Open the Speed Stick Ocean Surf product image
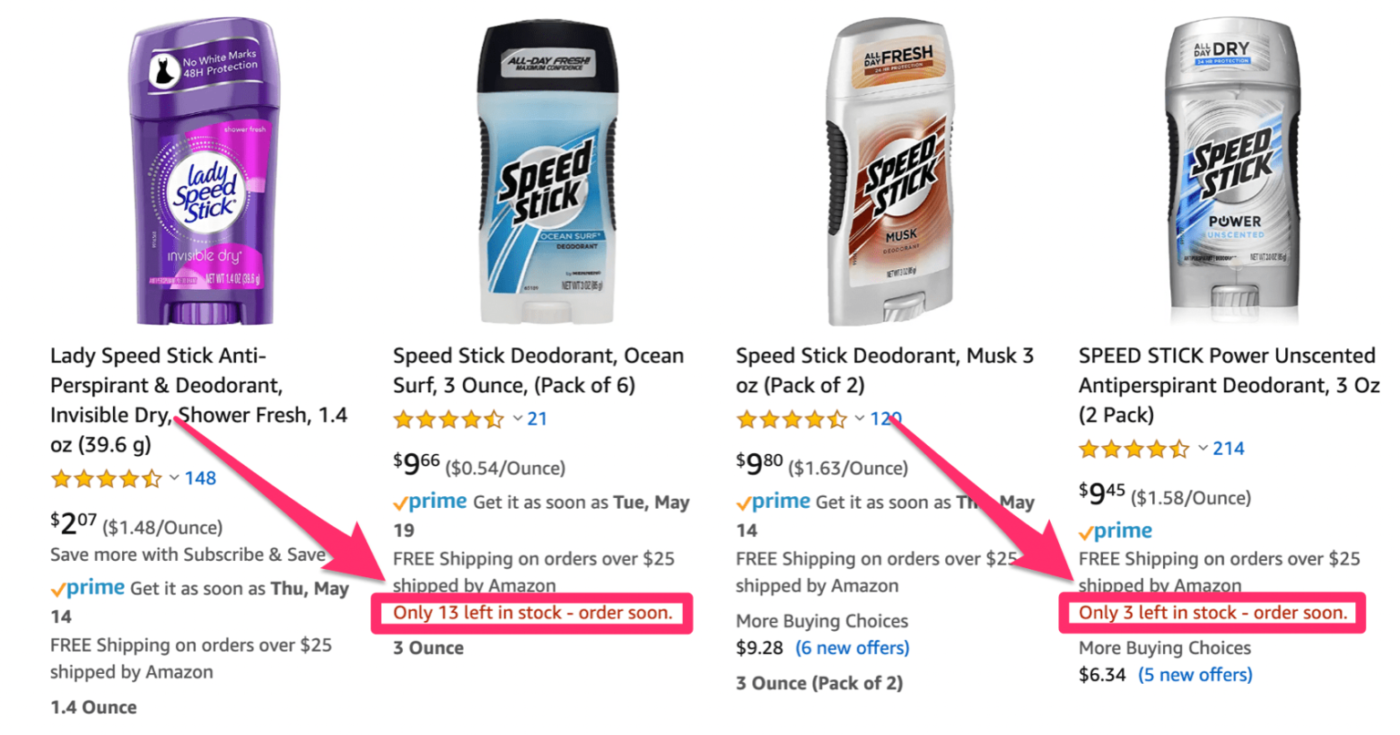Screen dimensions: 1400x735 pos(546,172)
